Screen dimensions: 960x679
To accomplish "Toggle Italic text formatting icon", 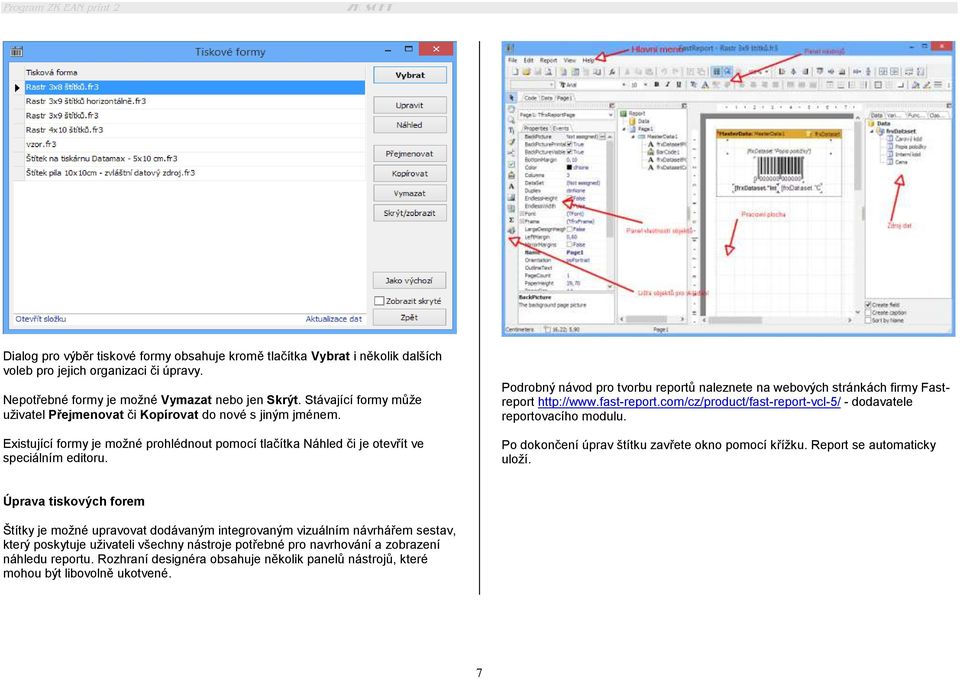I will 667,84.
